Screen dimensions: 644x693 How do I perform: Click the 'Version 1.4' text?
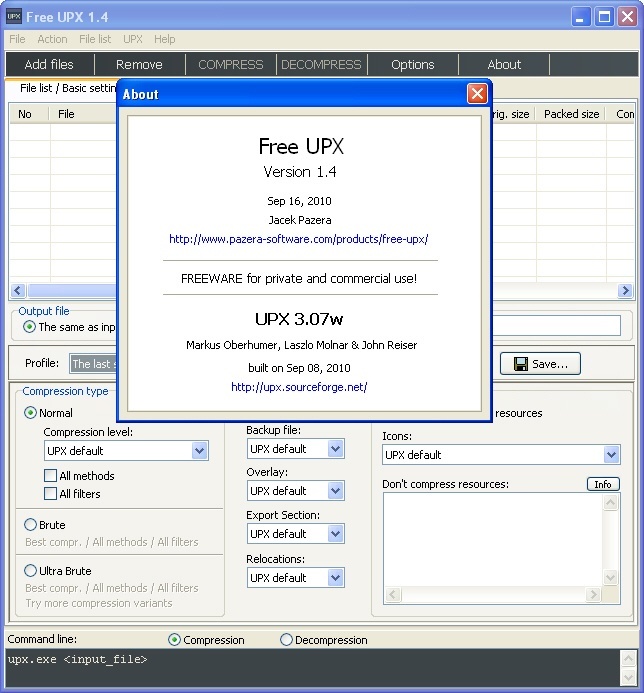coord(300,172)
